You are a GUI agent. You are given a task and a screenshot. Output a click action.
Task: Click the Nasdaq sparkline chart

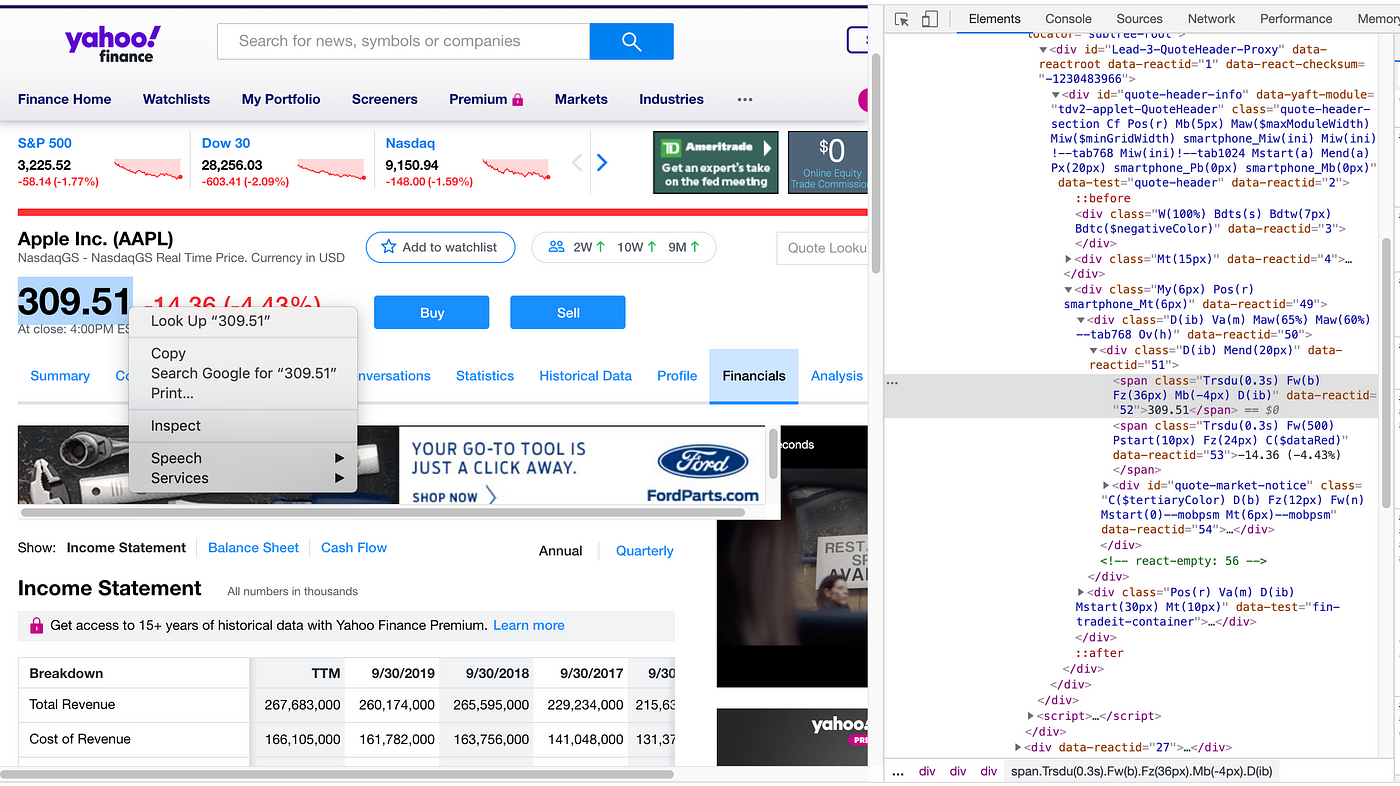tap(516, 168)
